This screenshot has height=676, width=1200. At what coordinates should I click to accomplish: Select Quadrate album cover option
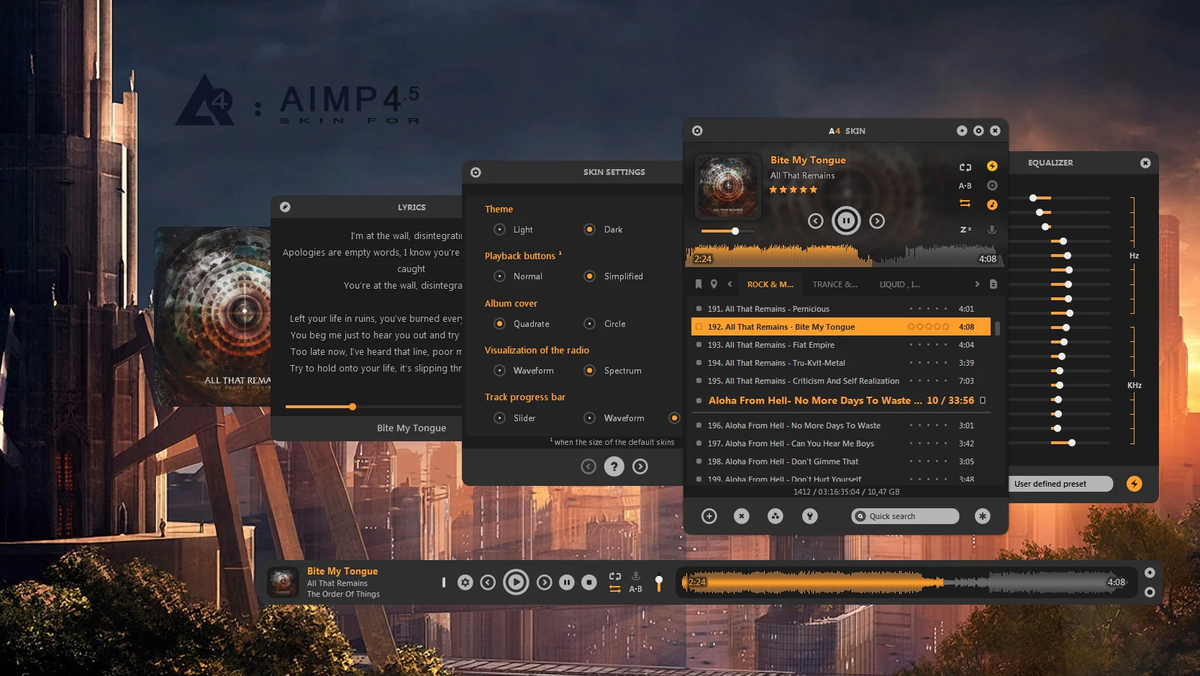pos(500,324)
